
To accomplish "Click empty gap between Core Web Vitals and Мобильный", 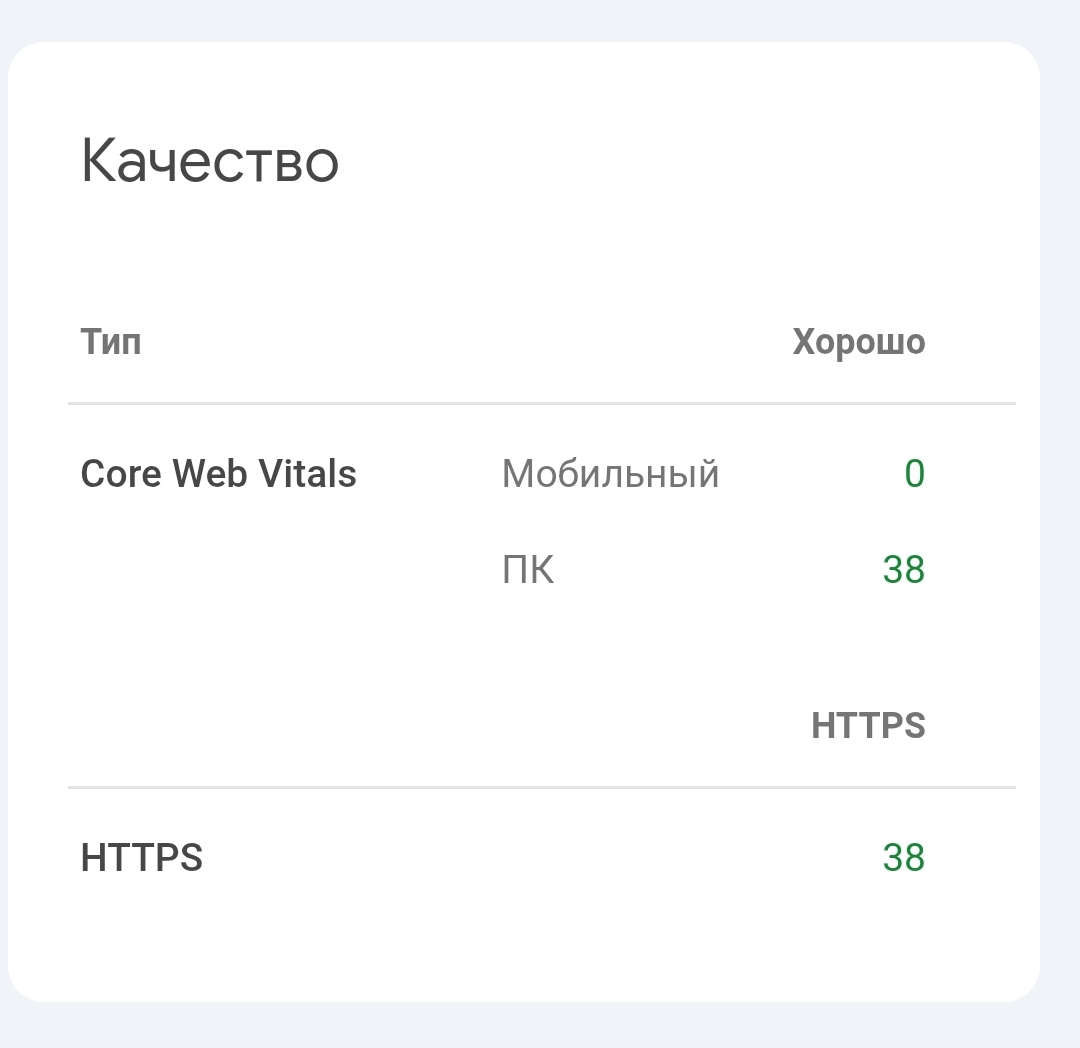I will pyautogui.click(x=429, y=474).
